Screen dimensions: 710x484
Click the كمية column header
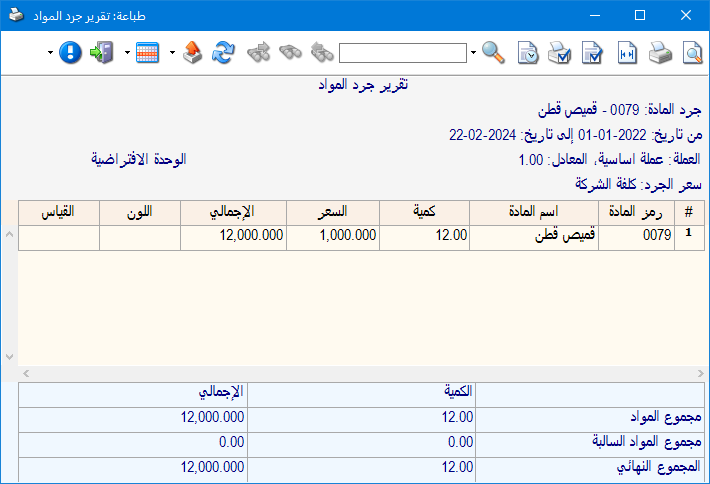[x=424, y=212]
